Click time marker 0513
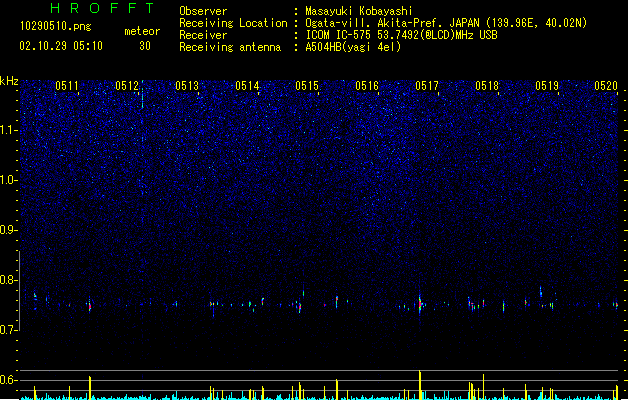The image size is (629, 400). pyautogui.click(x=187, y=86)
